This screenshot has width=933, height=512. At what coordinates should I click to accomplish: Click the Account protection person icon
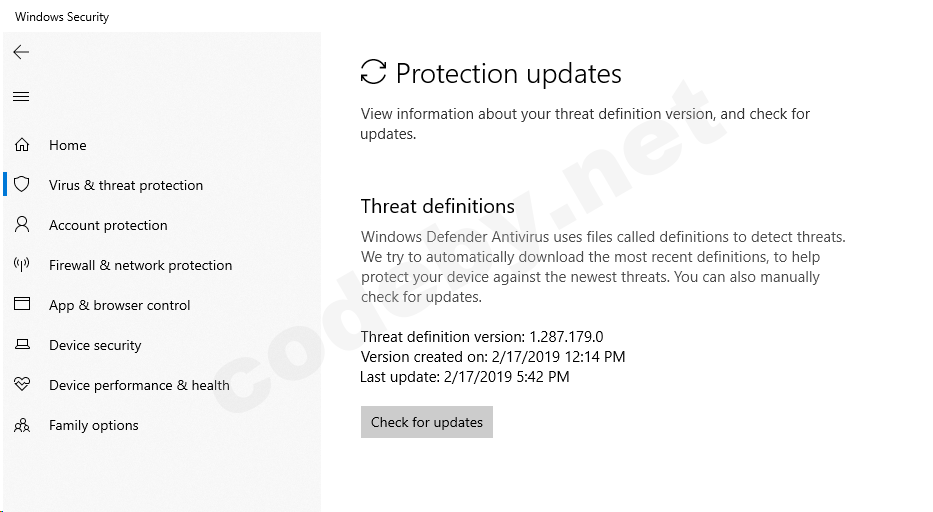pyautogui.click(x=22, y=225)
